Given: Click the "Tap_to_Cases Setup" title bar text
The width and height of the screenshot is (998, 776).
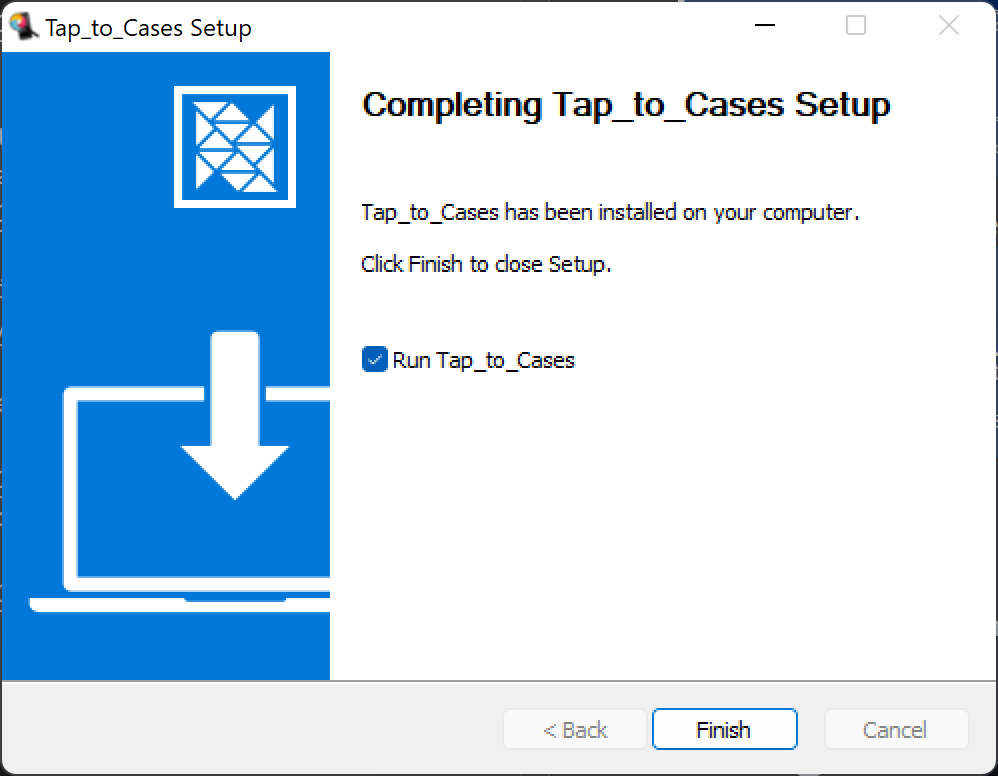Looking at the screenshot, I should click(148, 27).
